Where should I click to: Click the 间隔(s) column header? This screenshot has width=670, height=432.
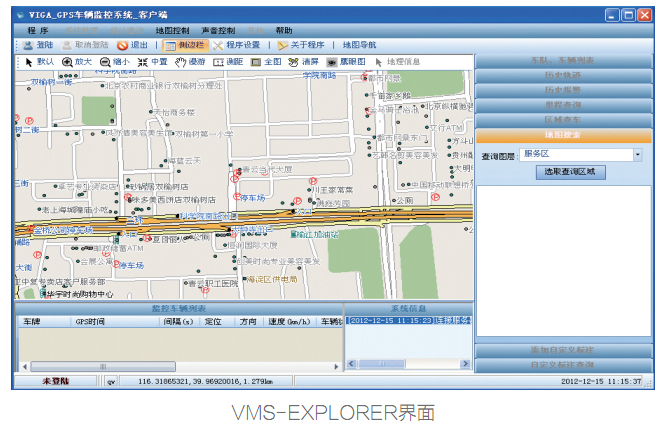pyautogui.click(x=179, y=322)
